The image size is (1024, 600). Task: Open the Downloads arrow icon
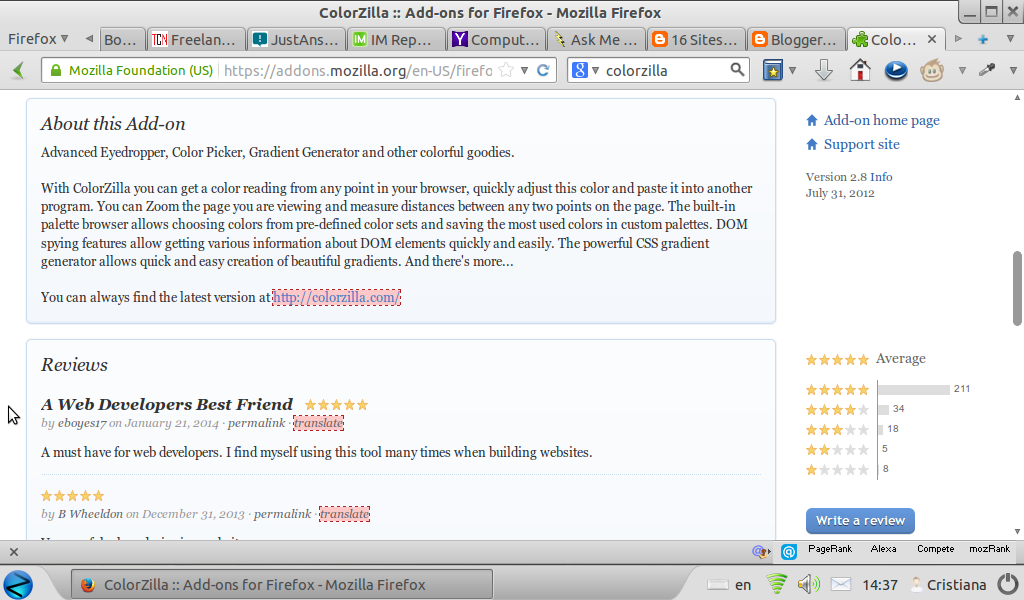click(x=824, y=70)
